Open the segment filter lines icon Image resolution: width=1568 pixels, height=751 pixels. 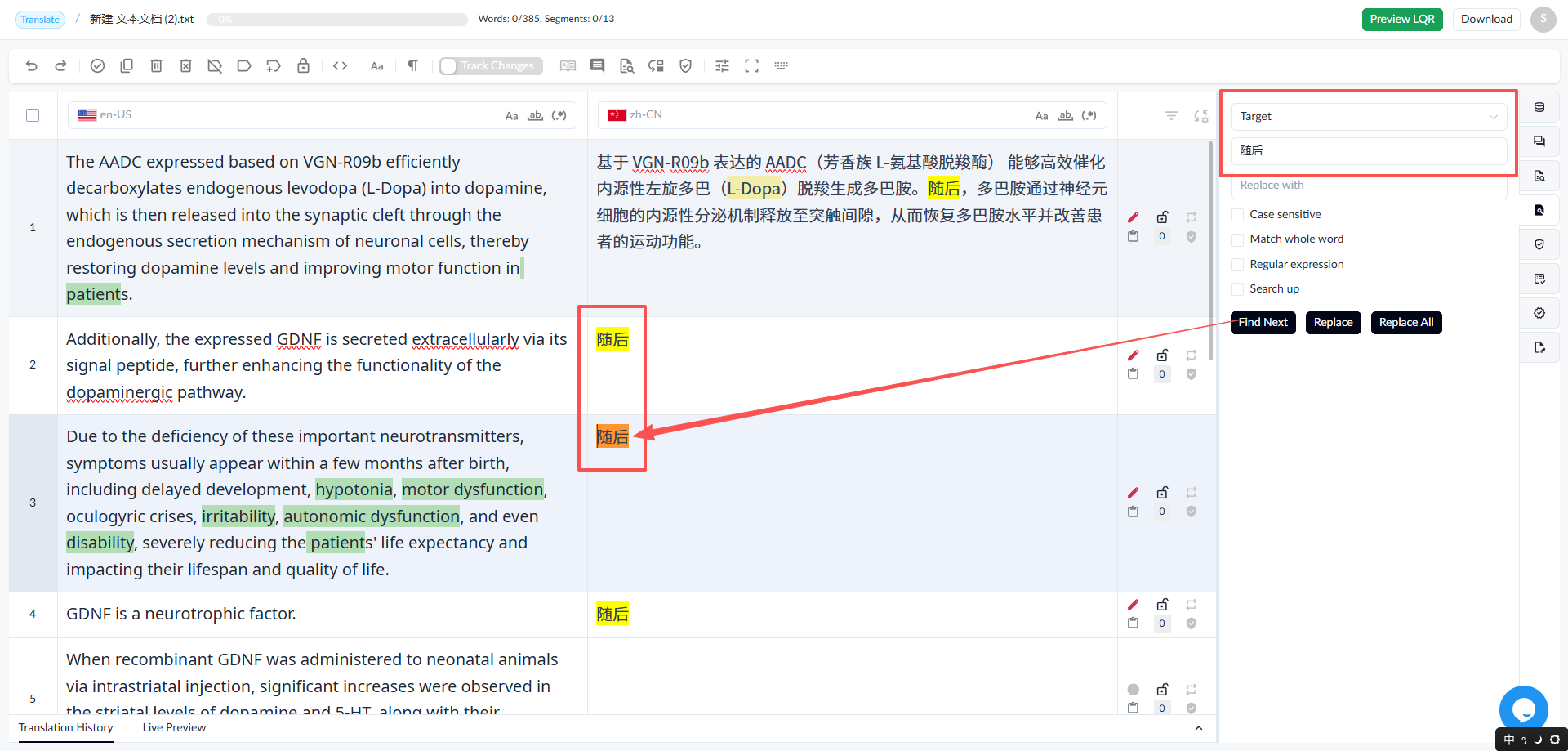(x=1171, y=116)
